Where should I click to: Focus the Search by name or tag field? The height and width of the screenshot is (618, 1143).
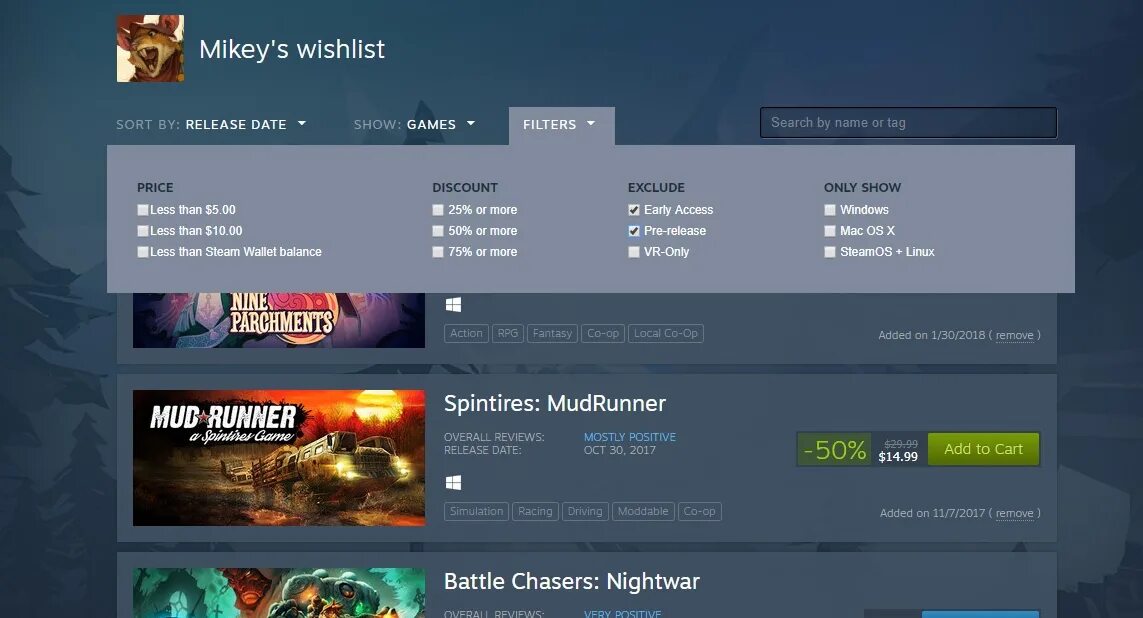pos(908,122)
